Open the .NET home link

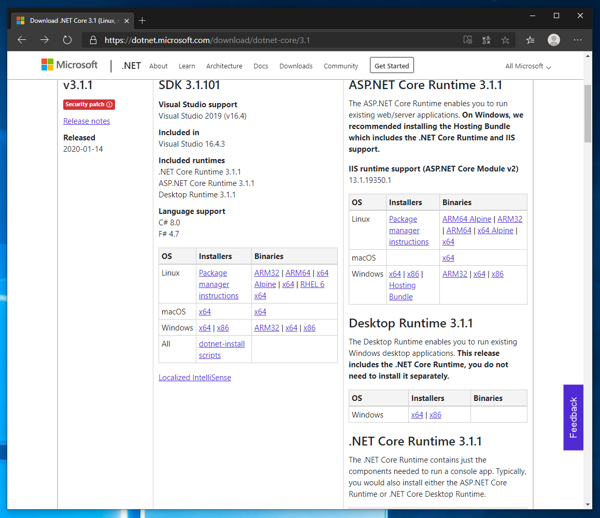[x=131, y=66]
